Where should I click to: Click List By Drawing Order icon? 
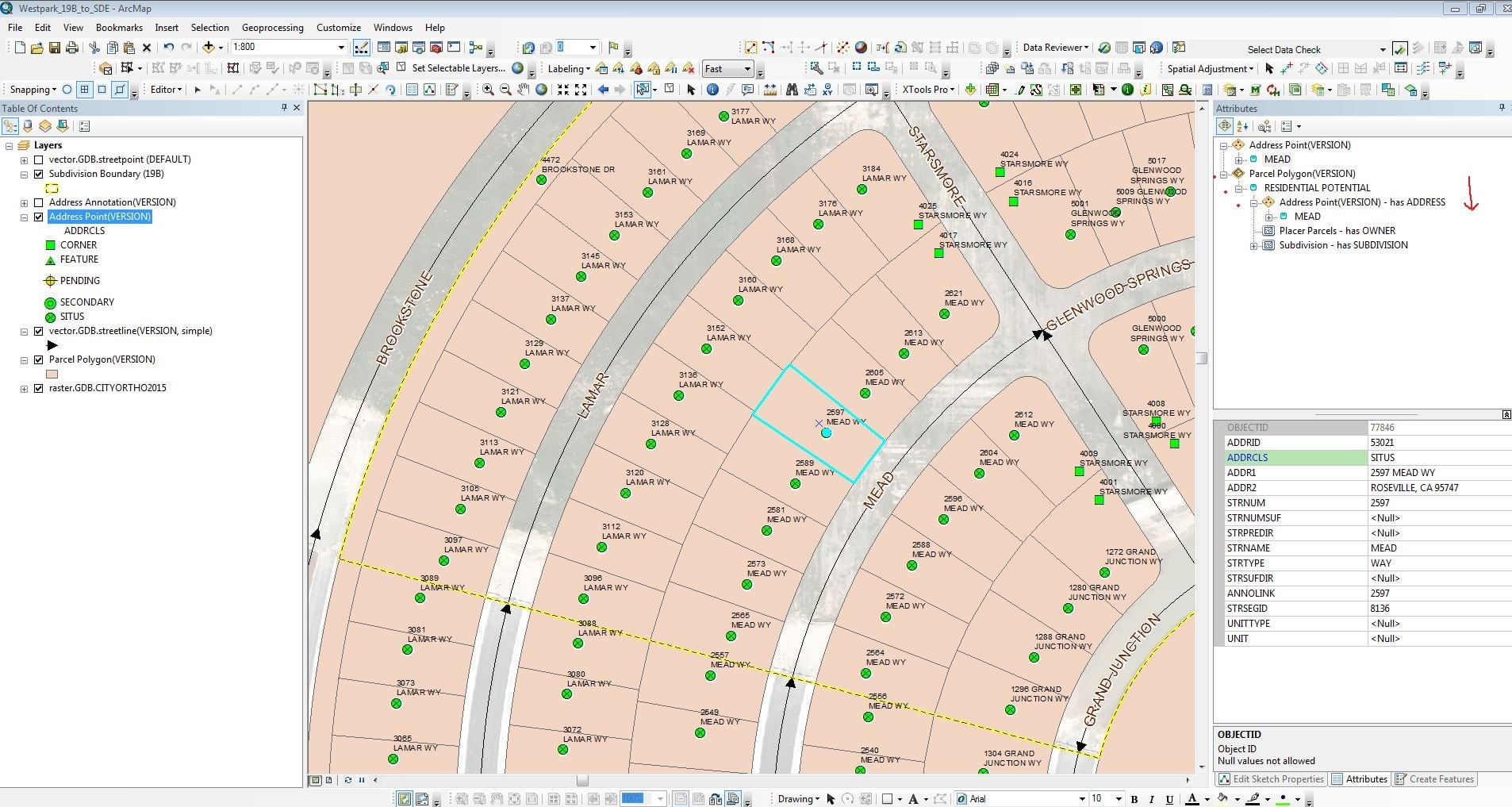10,126
